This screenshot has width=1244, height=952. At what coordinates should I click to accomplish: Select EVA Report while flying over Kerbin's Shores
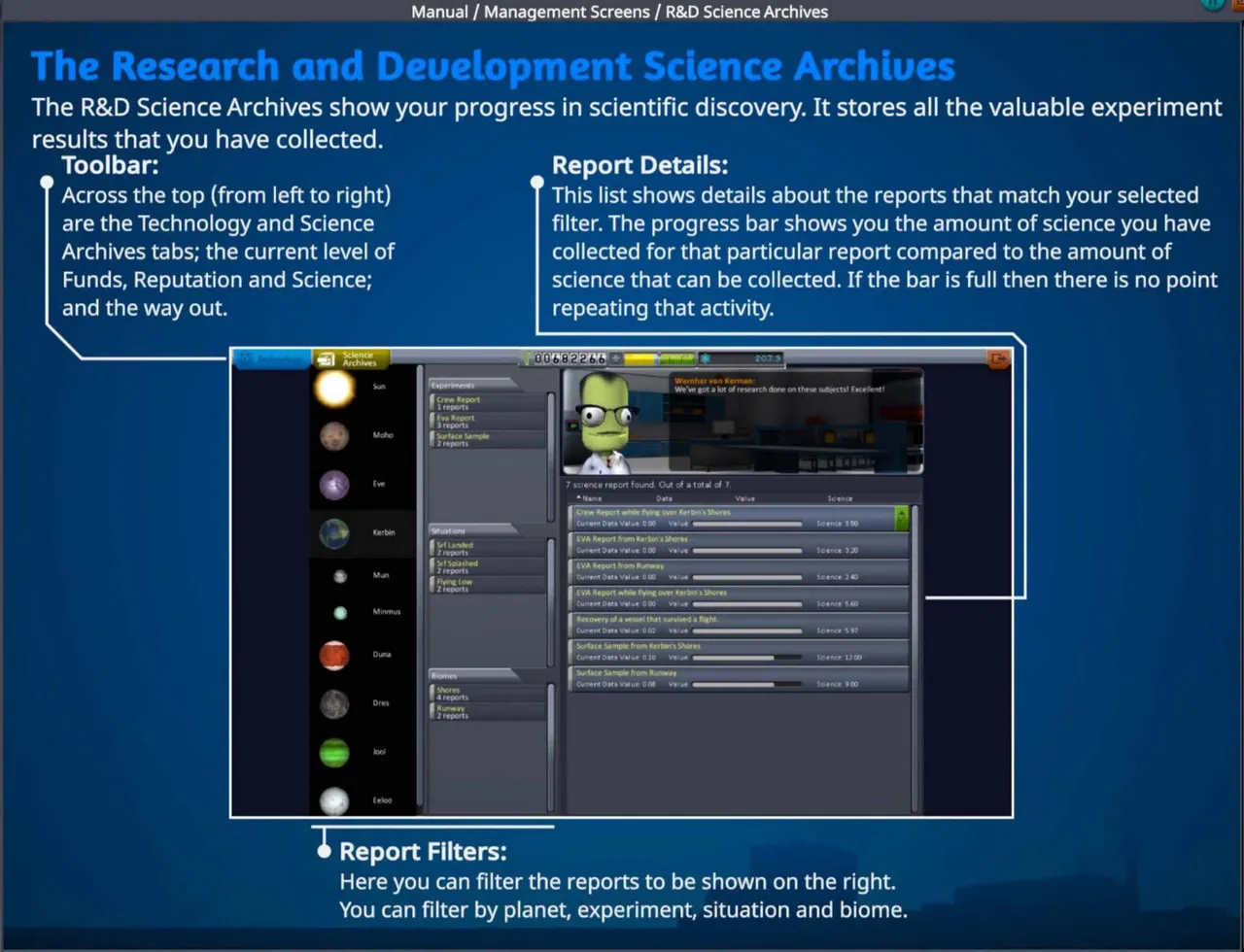coord(739,598)
